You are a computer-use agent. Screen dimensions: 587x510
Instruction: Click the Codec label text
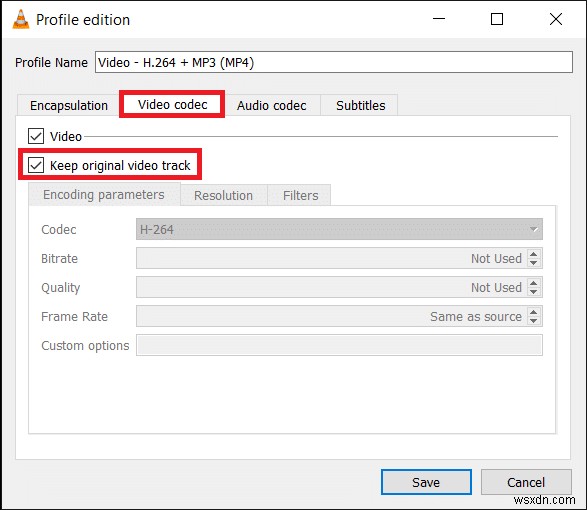(59, 229)
